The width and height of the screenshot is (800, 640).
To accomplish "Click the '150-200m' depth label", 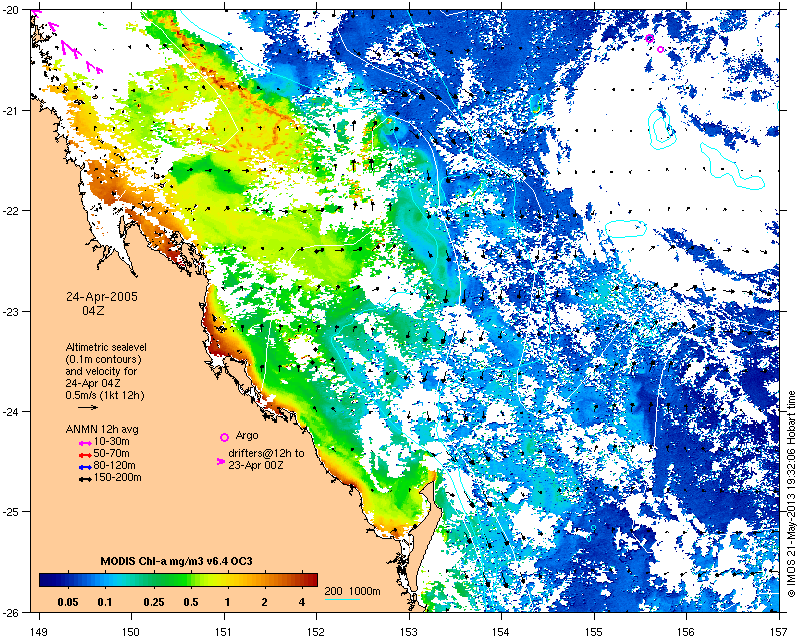I will pyautogui.click(x=117, y=478).
